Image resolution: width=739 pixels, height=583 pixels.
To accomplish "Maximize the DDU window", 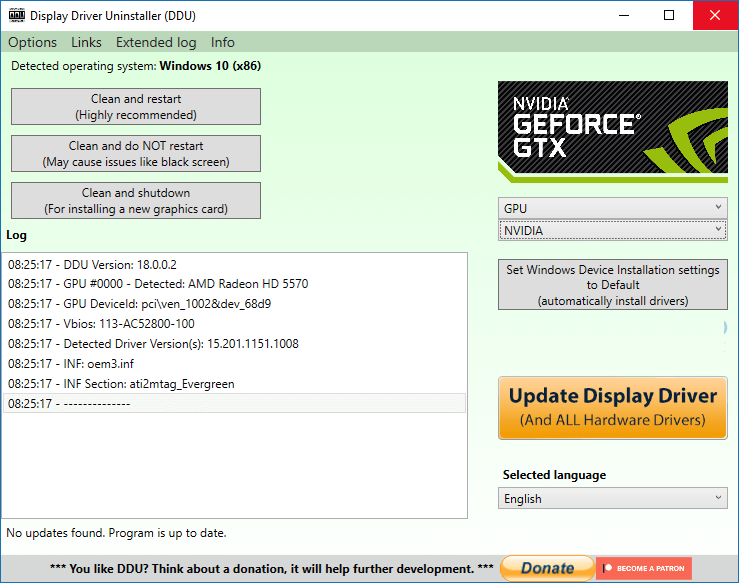I will [669, 16].
